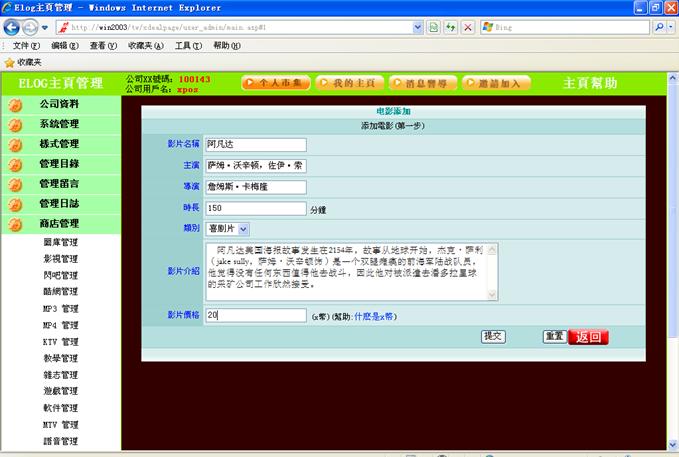Screen dimensions: 679x457
Task: Click the red Stop loading icon
Action: pyautogui.click(x=468, y=27)
